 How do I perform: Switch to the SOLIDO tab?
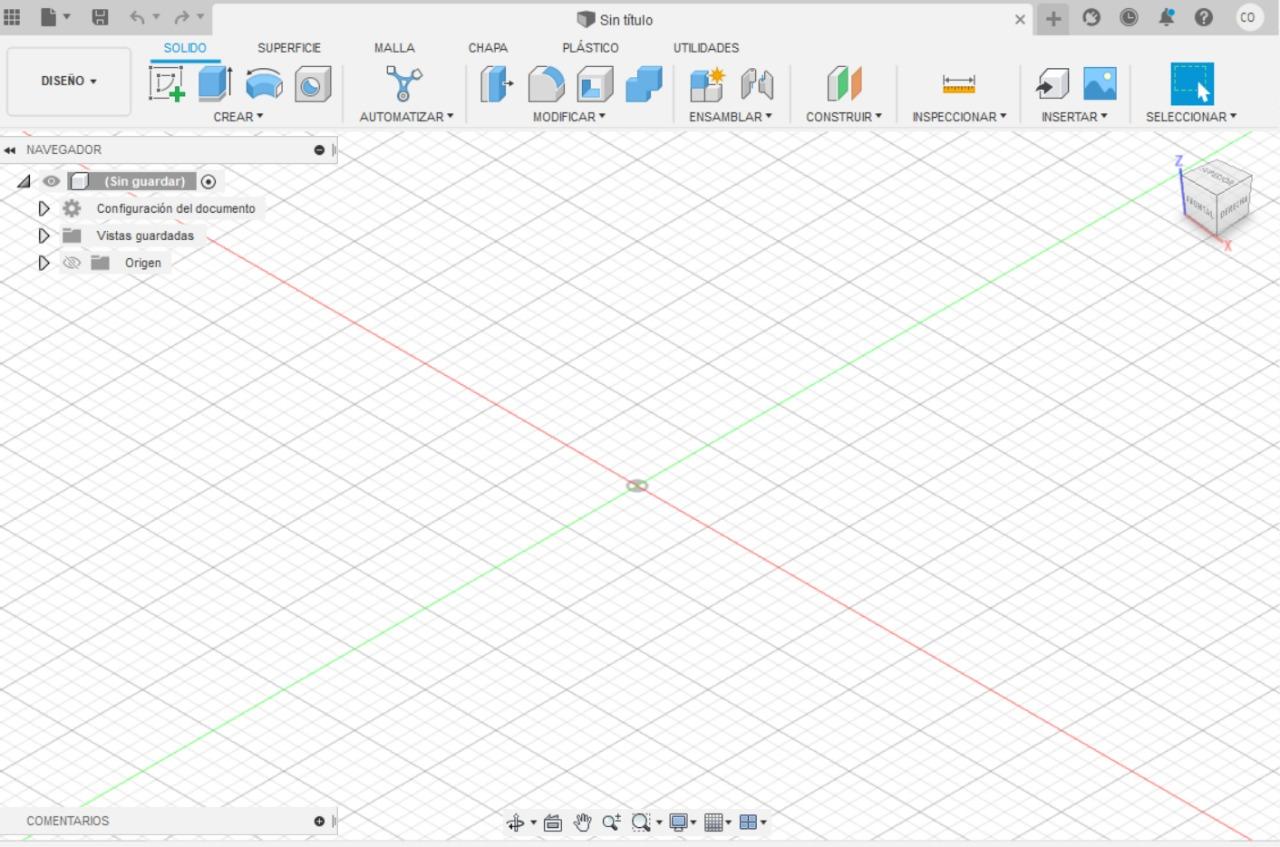(185, 48)
